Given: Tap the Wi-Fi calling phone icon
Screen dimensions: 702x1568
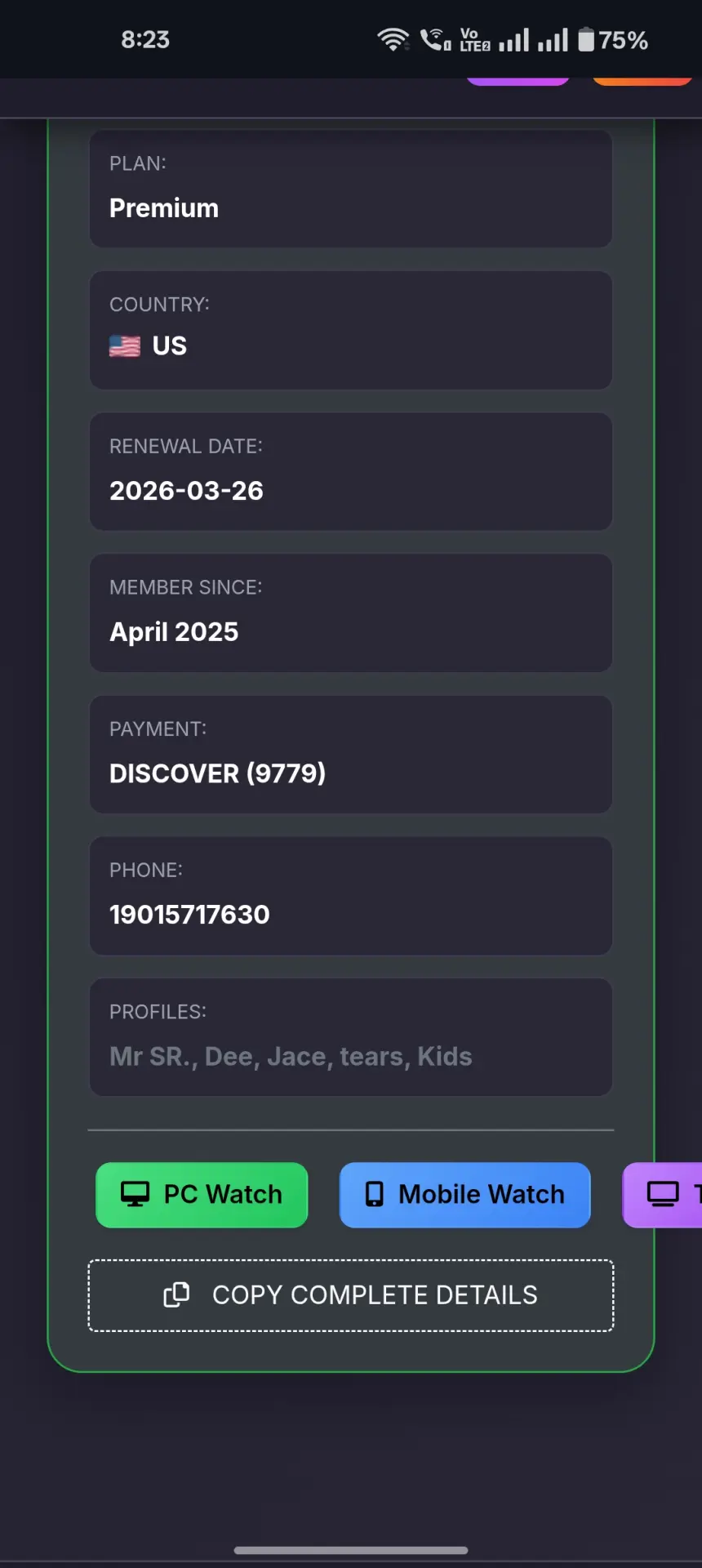Looking at the screenshot, I should pos(434,39).
